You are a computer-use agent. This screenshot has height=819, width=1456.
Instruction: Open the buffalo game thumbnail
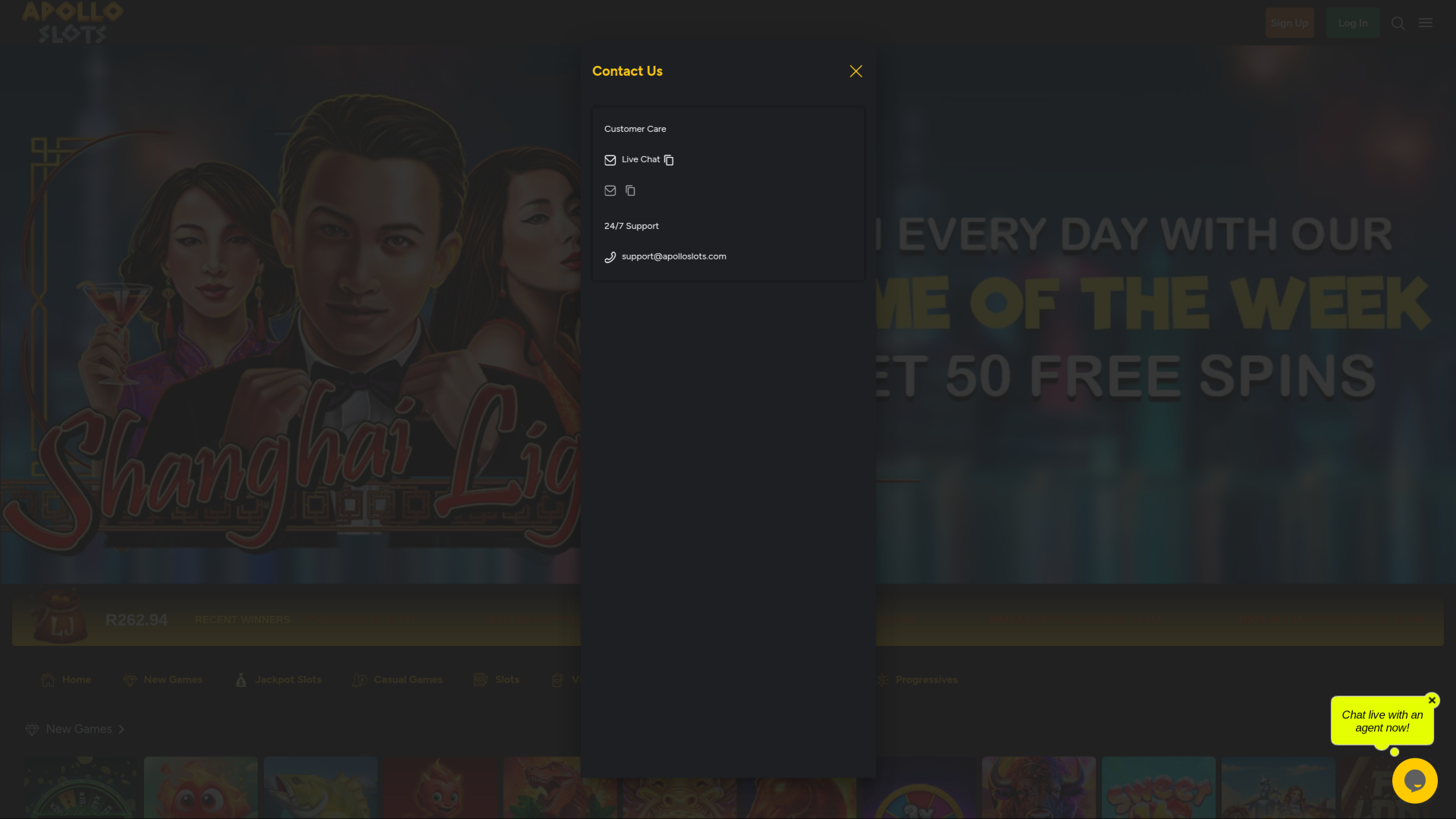(x=1039, y=787)
